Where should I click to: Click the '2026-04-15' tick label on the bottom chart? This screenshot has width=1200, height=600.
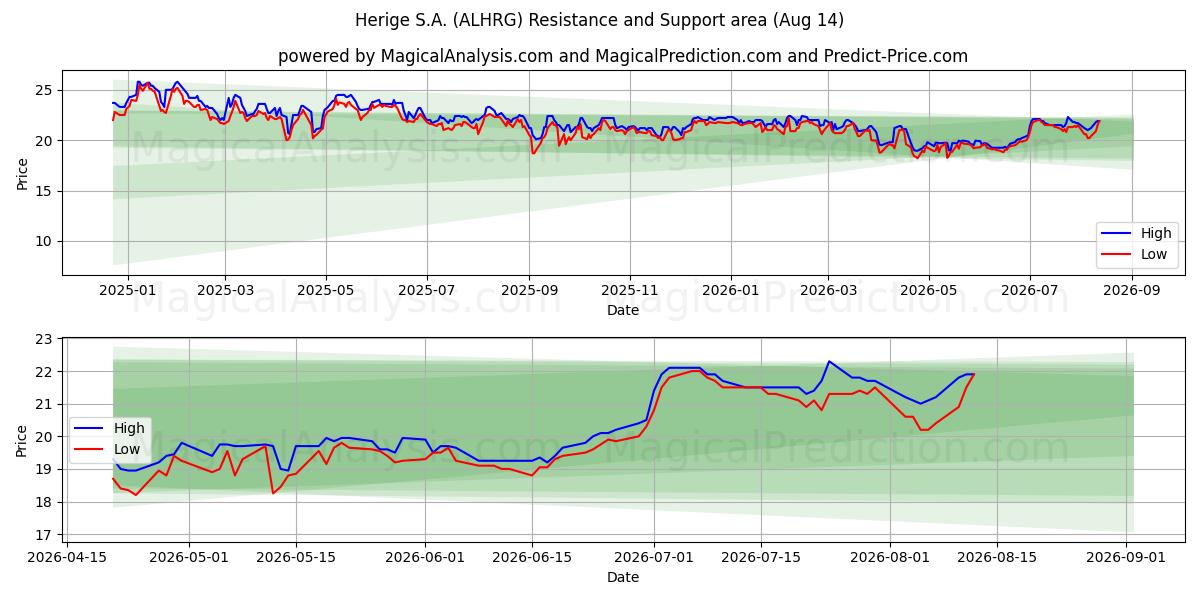pyautogui.click(x=67, y=558)
